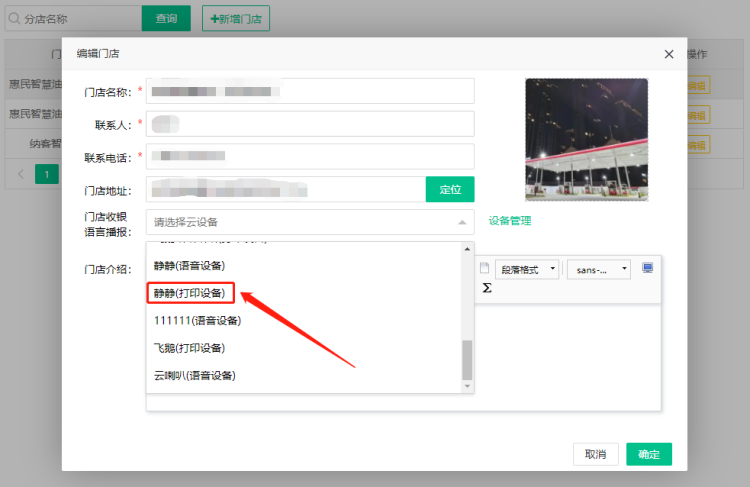Click the dropdown list scrollbar up arrow

tap(467, 249)
